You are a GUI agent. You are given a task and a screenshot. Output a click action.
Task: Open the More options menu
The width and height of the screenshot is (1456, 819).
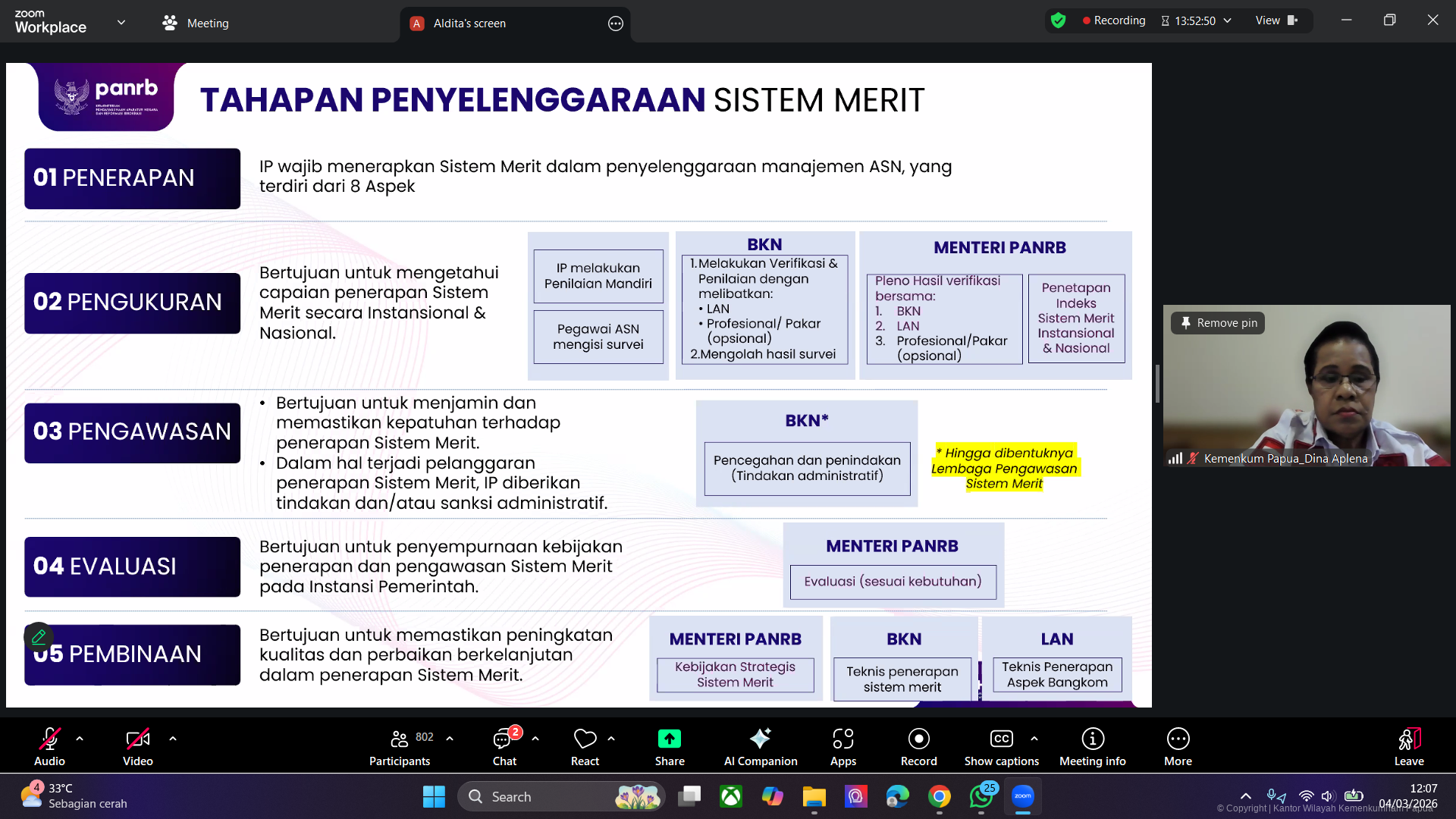coord(1178,745)
